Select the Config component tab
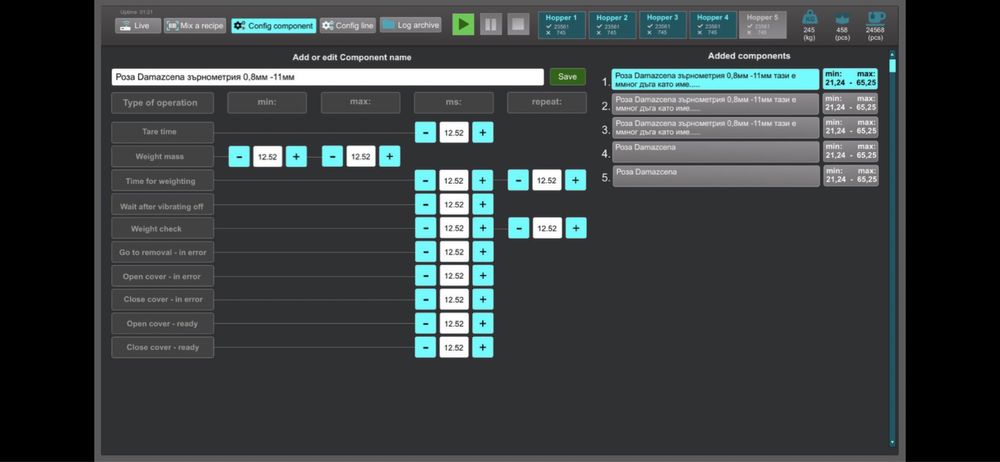Screen dimensions: 1000x462 point(274,26)
